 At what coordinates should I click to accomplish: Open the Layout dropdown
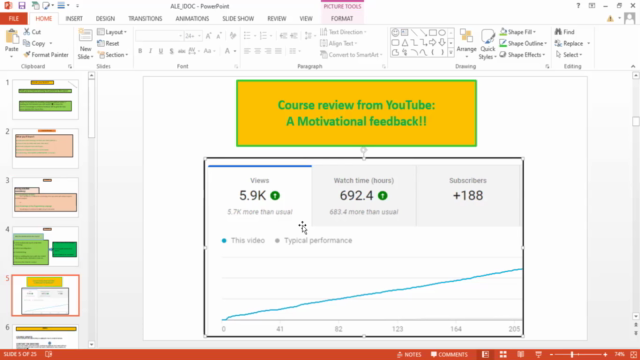112,32
